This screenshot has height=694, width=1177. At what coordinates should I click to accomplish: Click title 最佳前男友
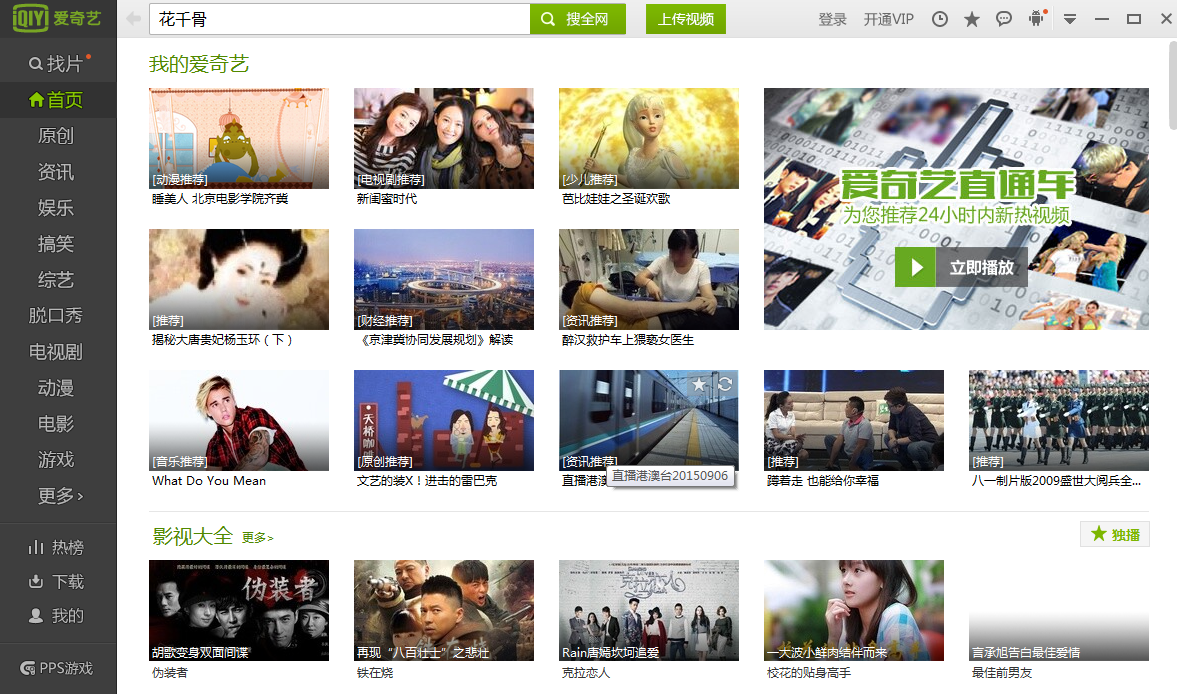[1001, 673]
